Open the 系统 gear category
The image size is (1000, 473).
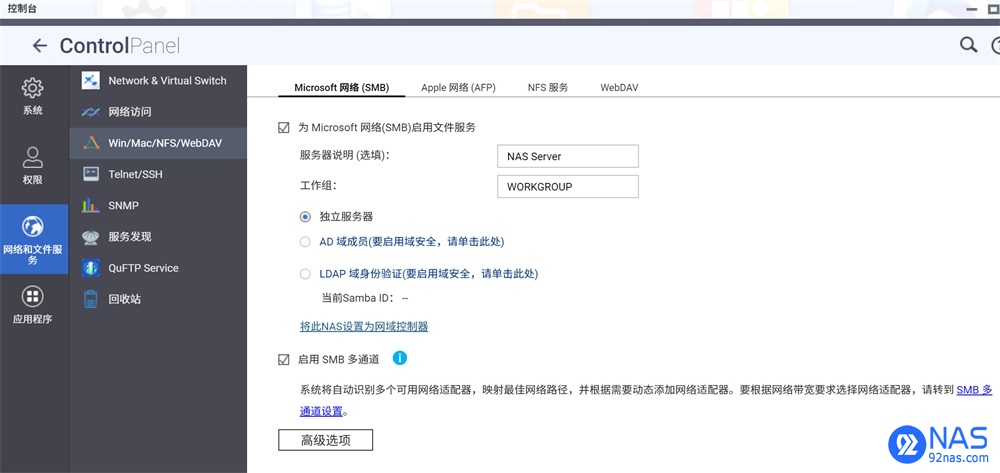coord(33,97)
